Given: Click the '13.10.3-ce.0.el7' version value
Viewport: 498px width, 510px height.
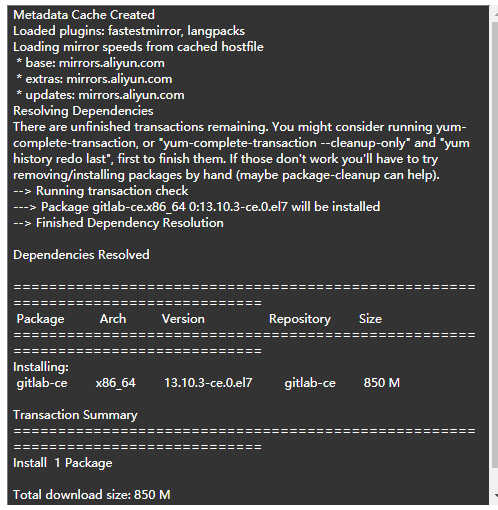Looking at the screenshot, I should click(x=208, y=383).
